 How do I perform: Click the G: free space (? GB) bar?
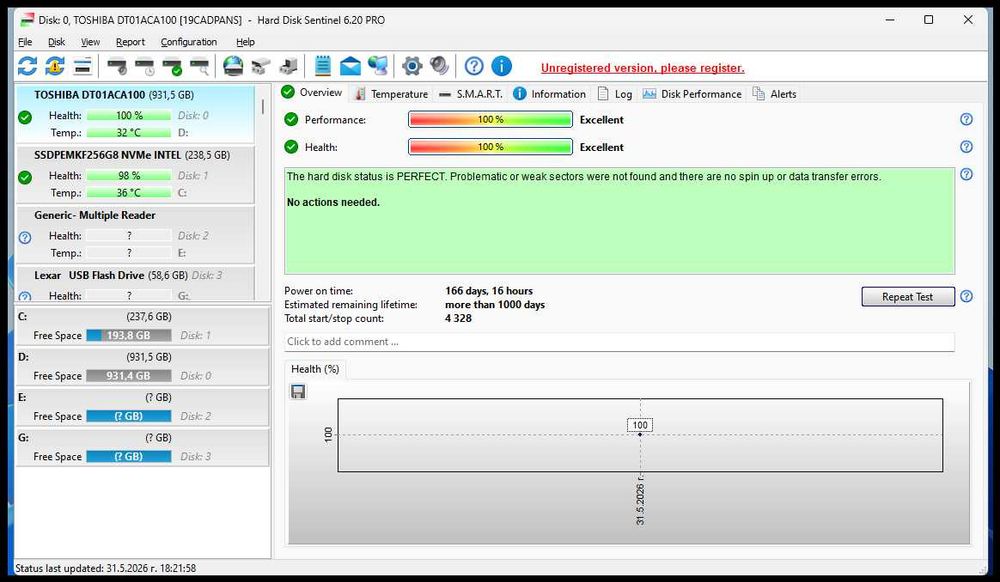(x=128, y=456)
